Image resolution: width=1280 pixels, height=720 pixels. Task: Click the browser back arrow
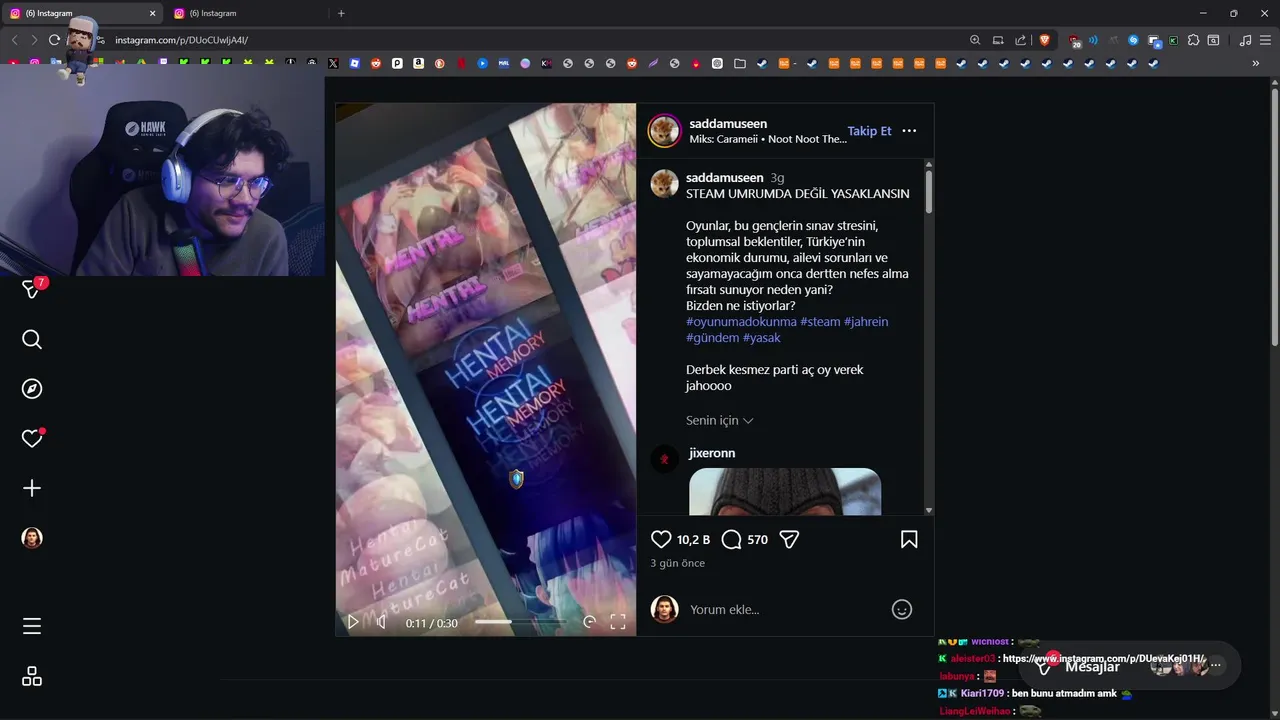14,40
